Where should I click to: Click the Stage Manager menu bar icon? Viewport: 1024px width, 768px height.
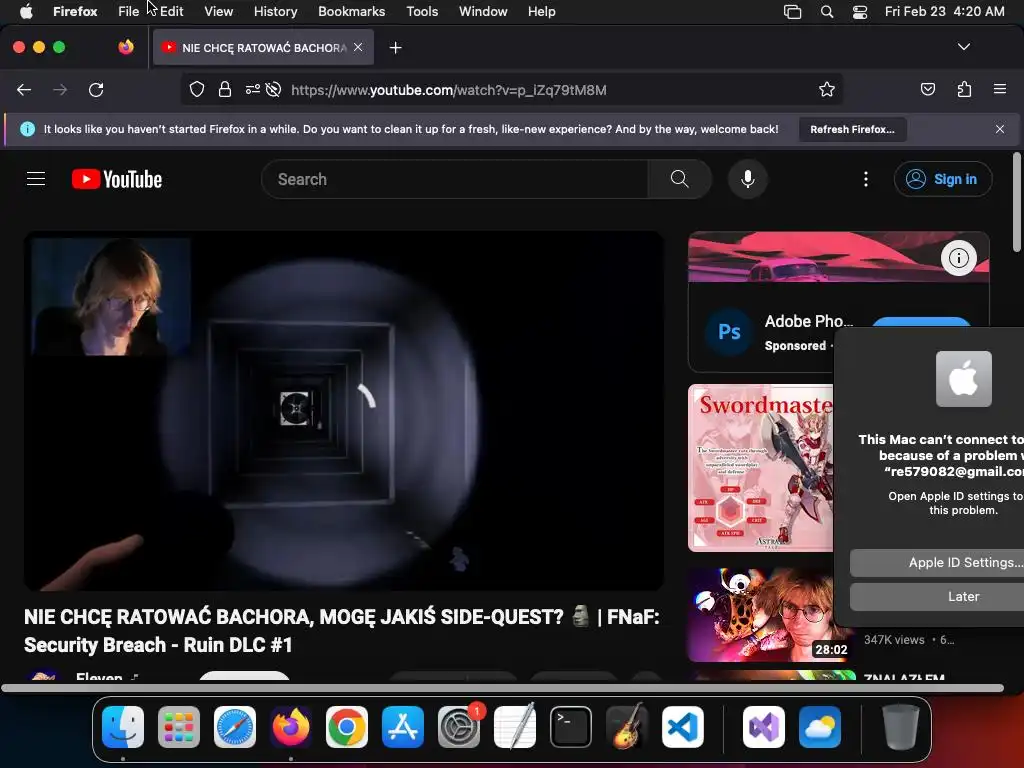pos(792,12)
